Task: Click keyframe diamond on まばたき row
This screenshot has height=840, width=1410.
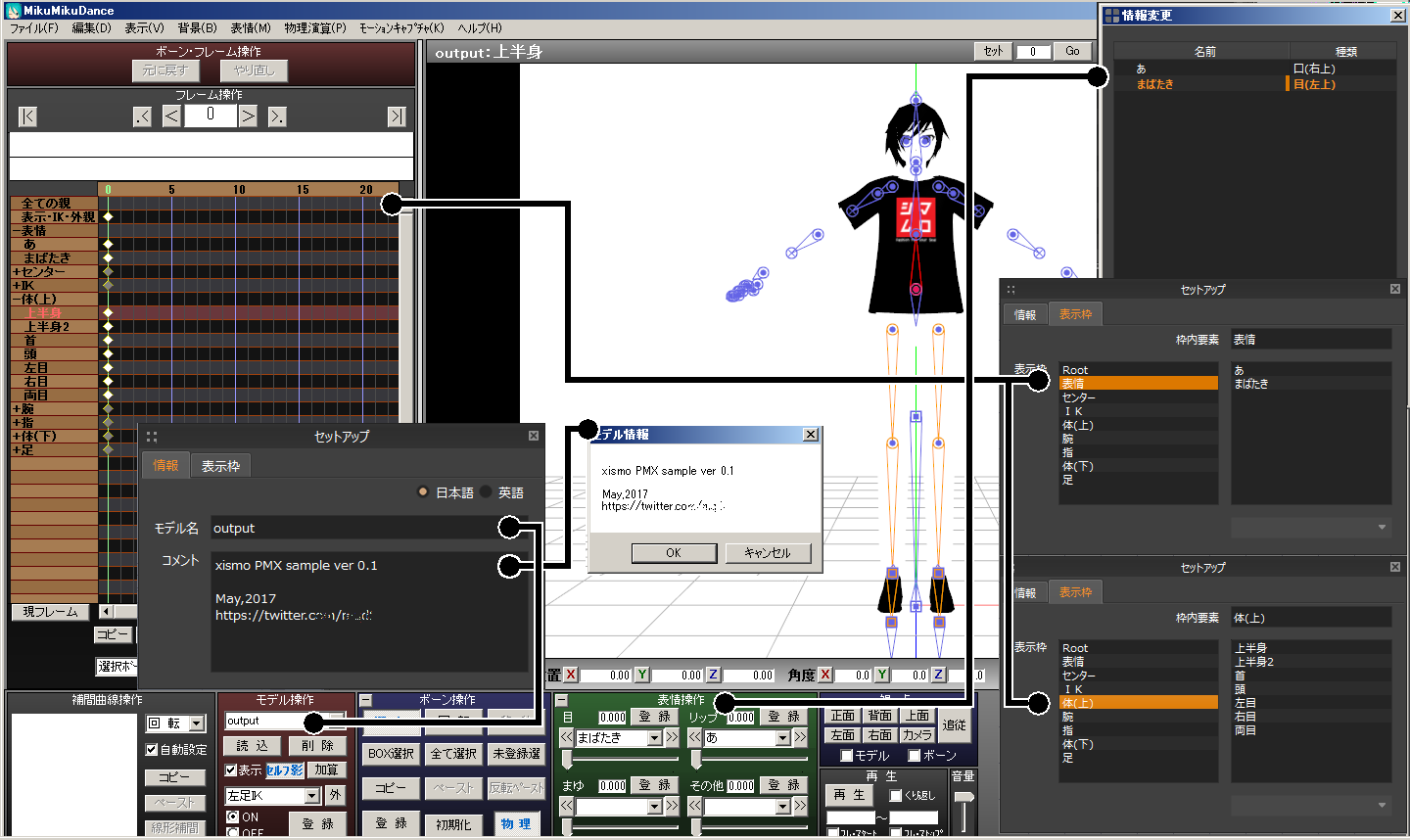Action: (x=108, y=258)
